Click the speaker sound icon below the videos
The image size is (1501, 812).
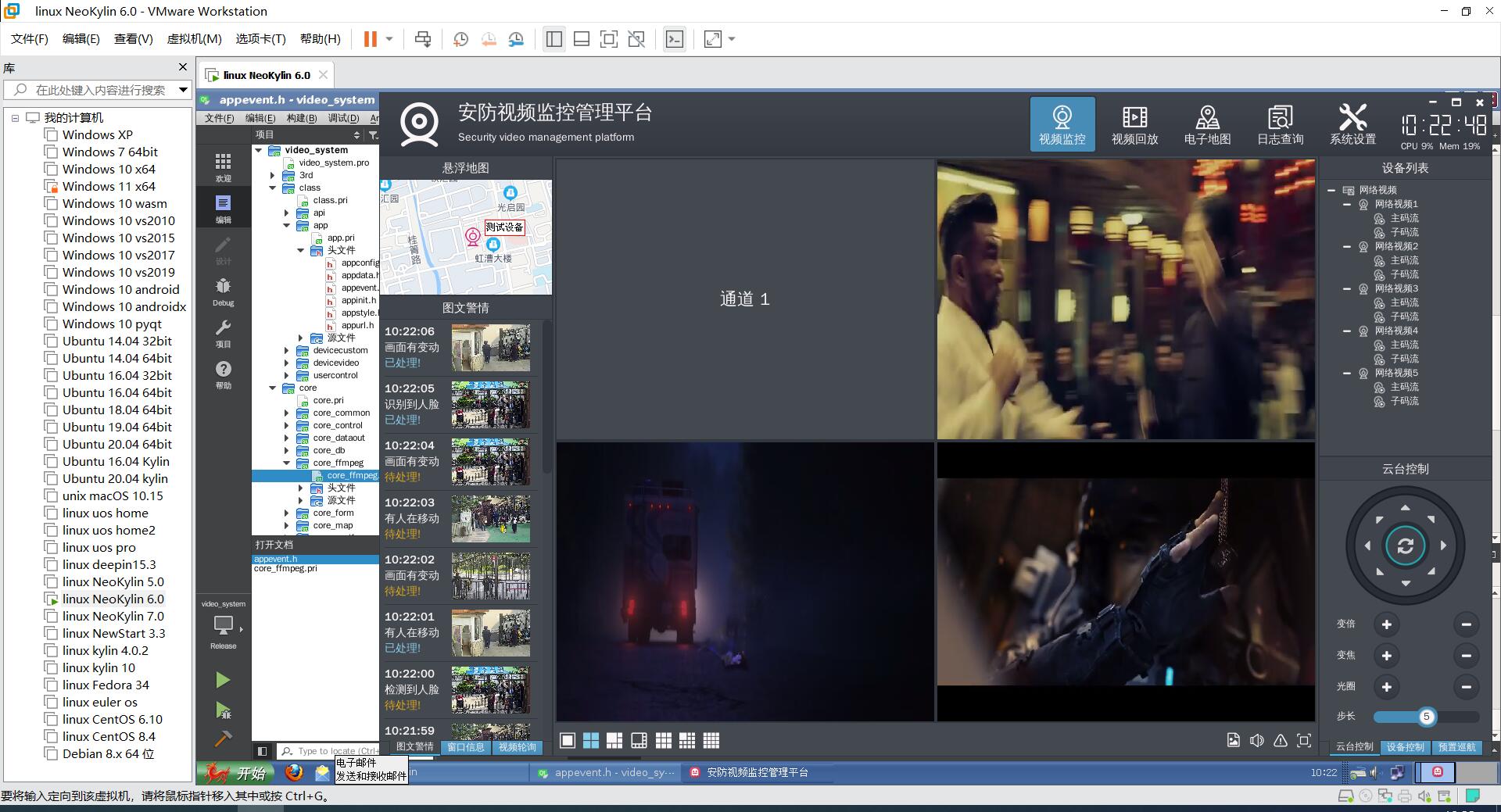click(x=1257, y=741)
